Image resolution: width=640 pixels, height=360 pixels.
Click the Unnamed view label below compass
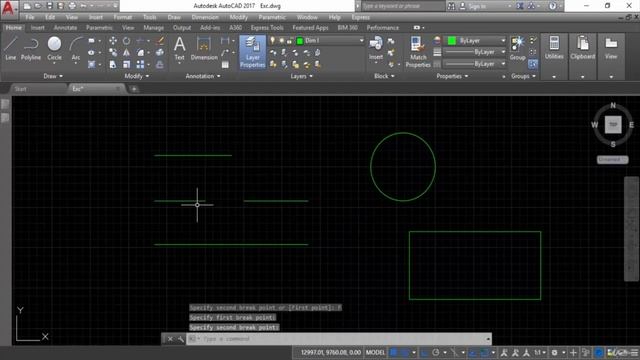(612, 160)
